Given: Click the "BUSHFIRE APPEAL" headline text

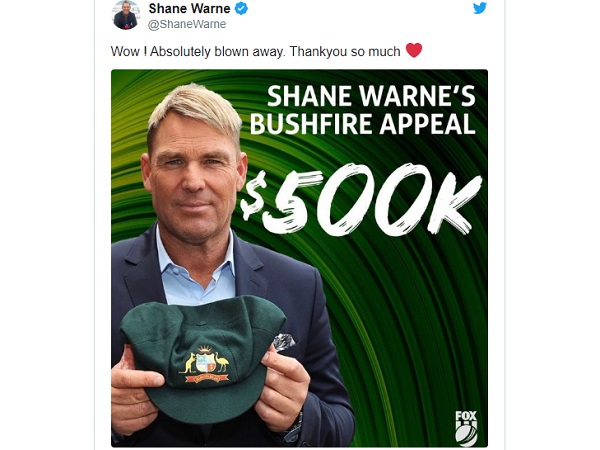Looking at the screenshot, I should pos(363,124).
